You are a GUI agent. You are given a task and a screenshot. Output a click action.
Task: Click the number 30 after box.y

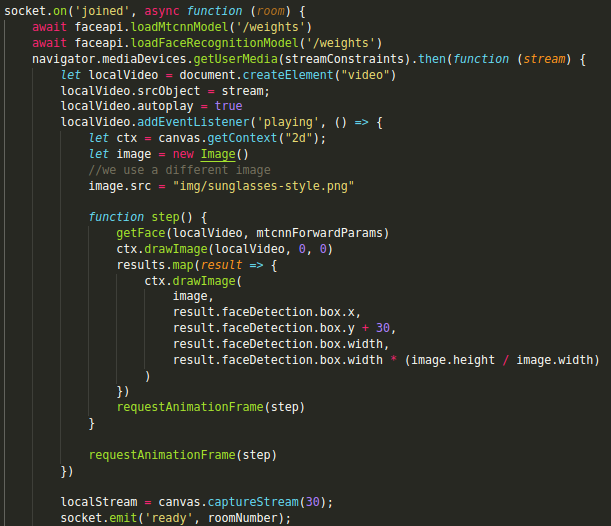386,328
